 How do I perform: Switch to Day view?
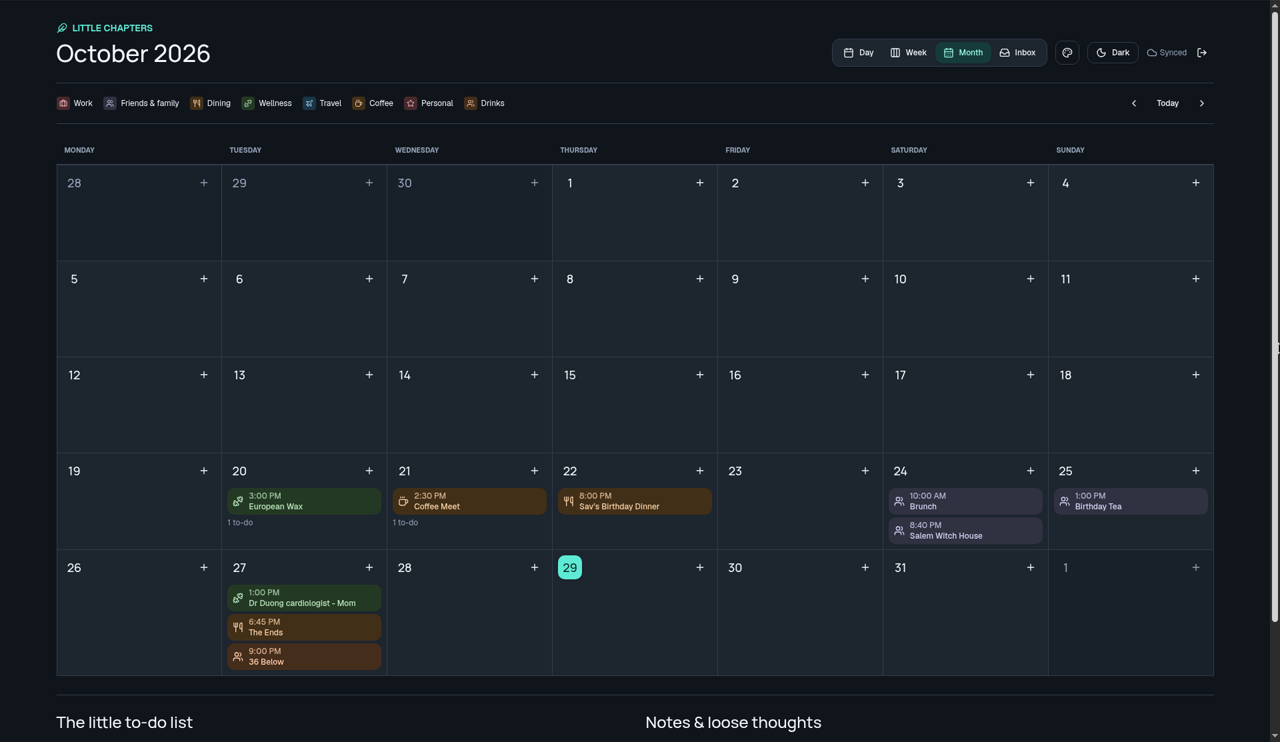point(859,53)
